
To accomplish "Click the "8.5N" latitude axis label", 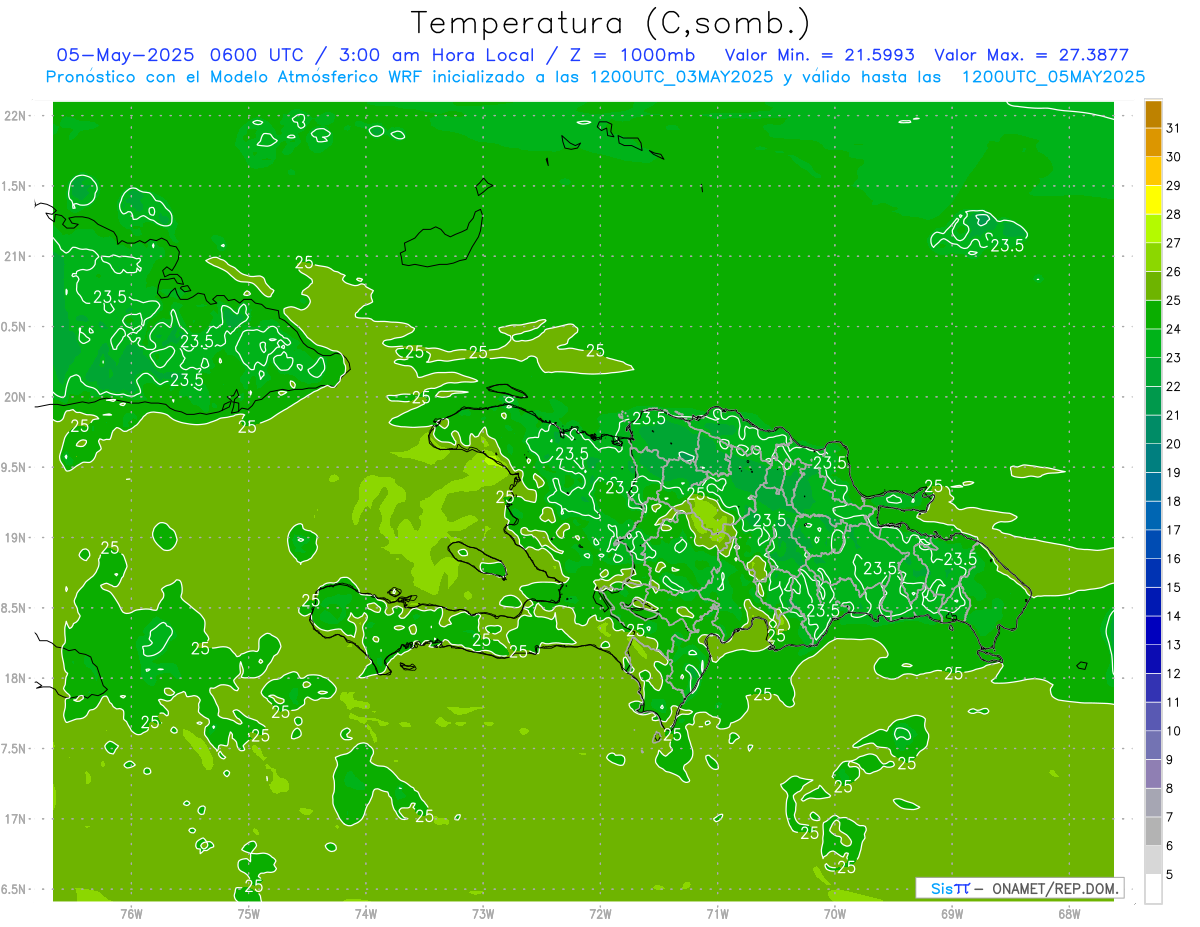I will 14,608.
